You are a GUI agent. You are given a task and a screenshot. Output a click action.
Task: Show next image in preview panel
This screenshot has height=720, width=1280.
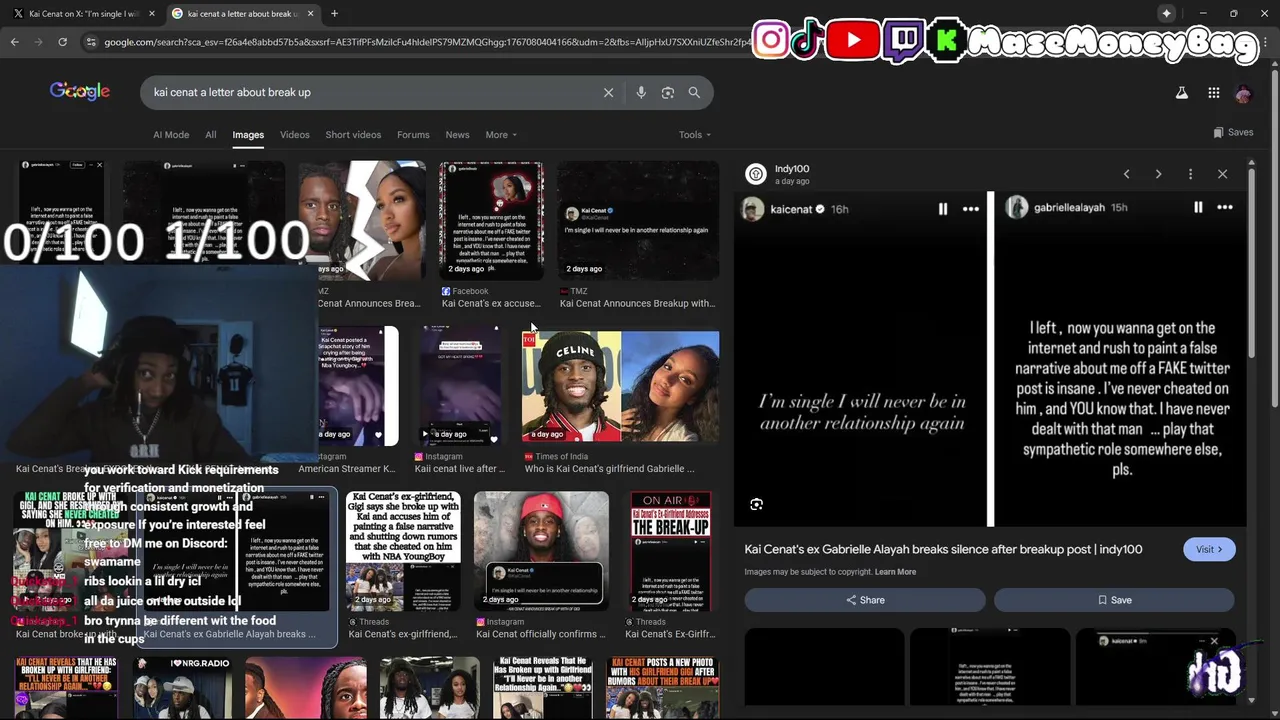click(1158, 174)
